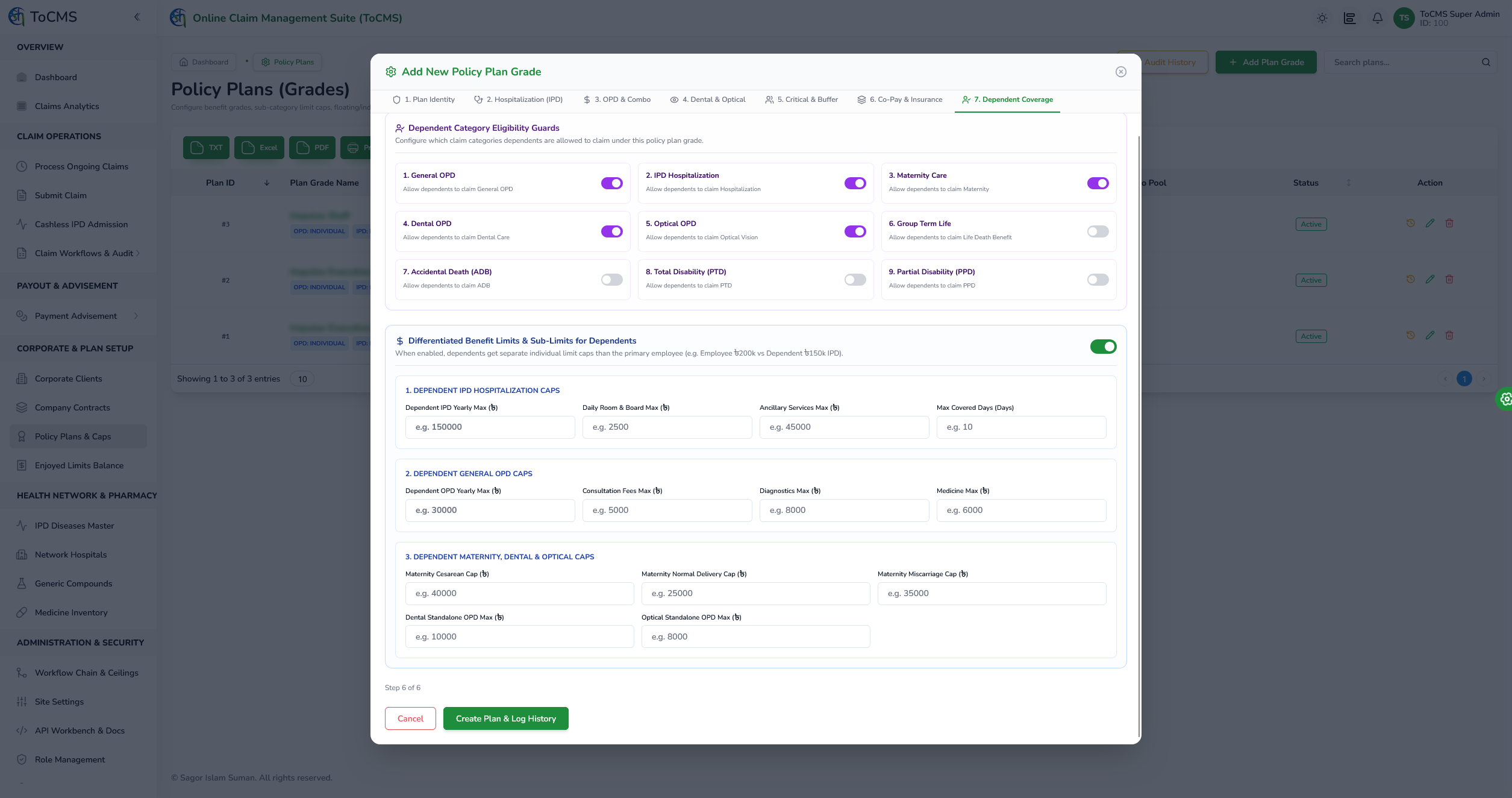Click Maternity Cesarean Cap input field

[x=520, y=594]
